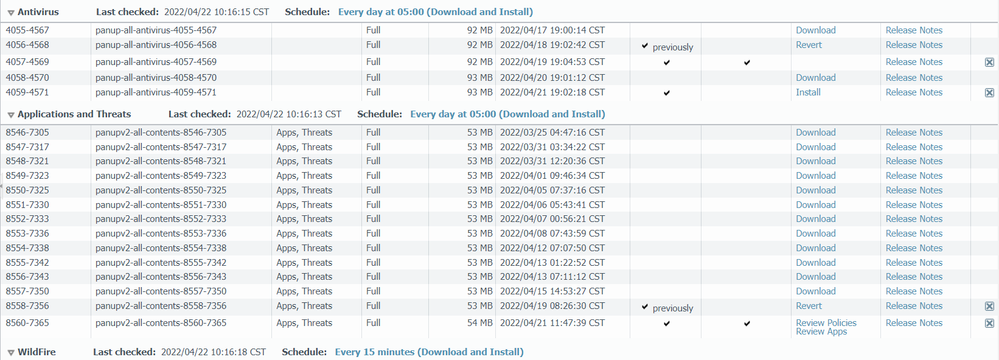Open the Antivirus schedule settings link
The height and width of the screenshot is (360, 999).
[436, 11]
